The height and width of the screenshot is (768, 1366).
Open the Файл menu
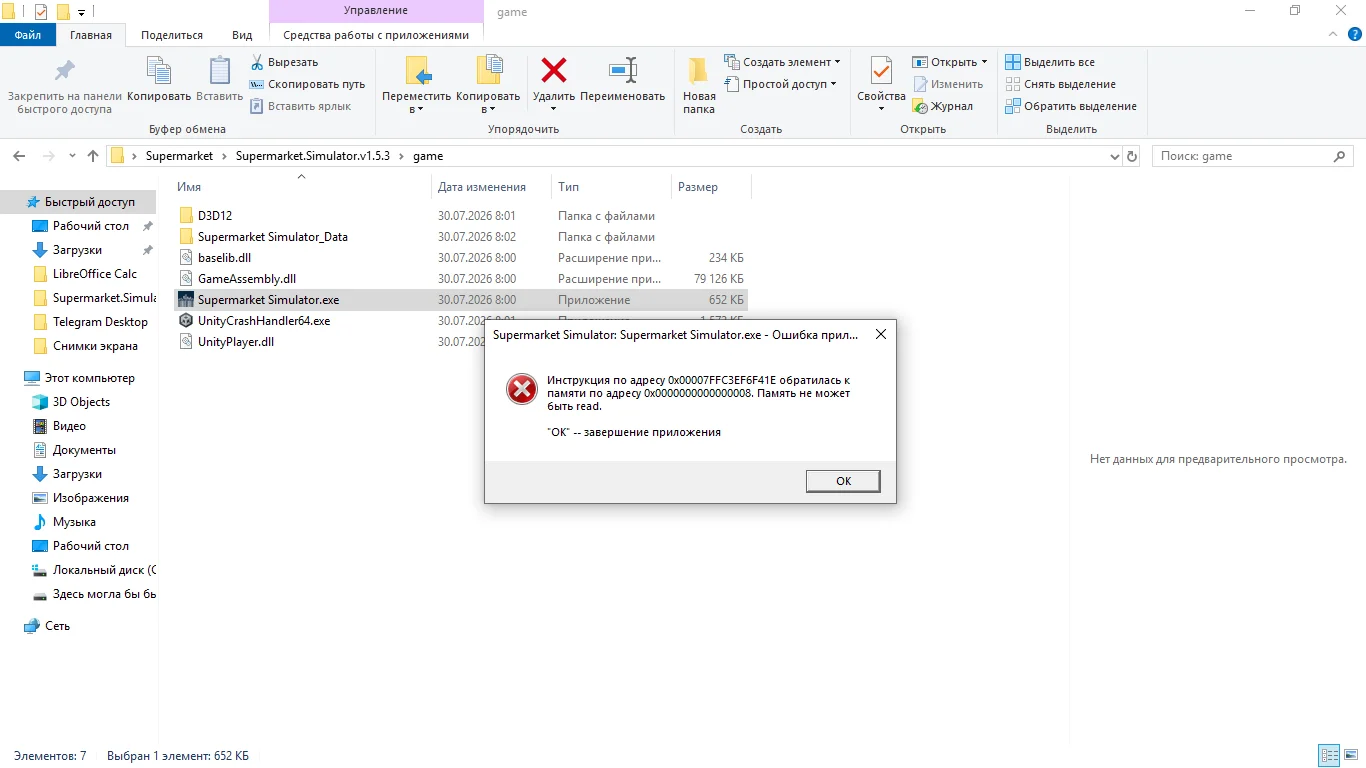point(28,34)
